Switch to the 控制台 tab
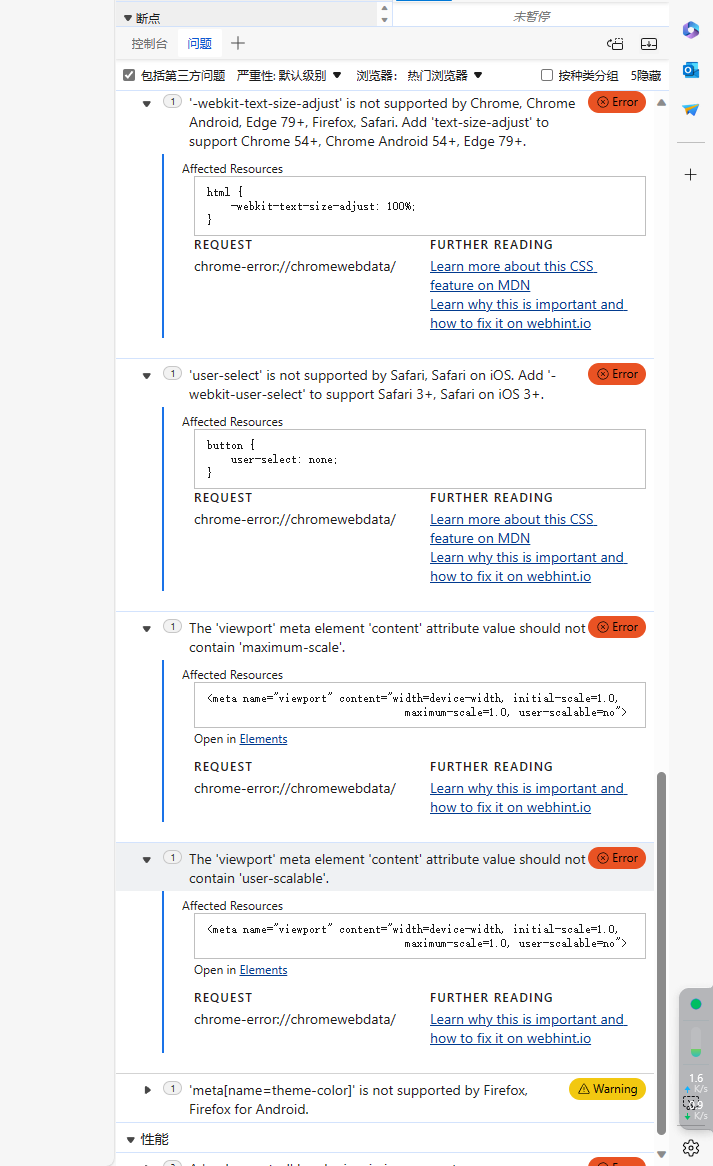713x1166 pixels. point(149,44)
